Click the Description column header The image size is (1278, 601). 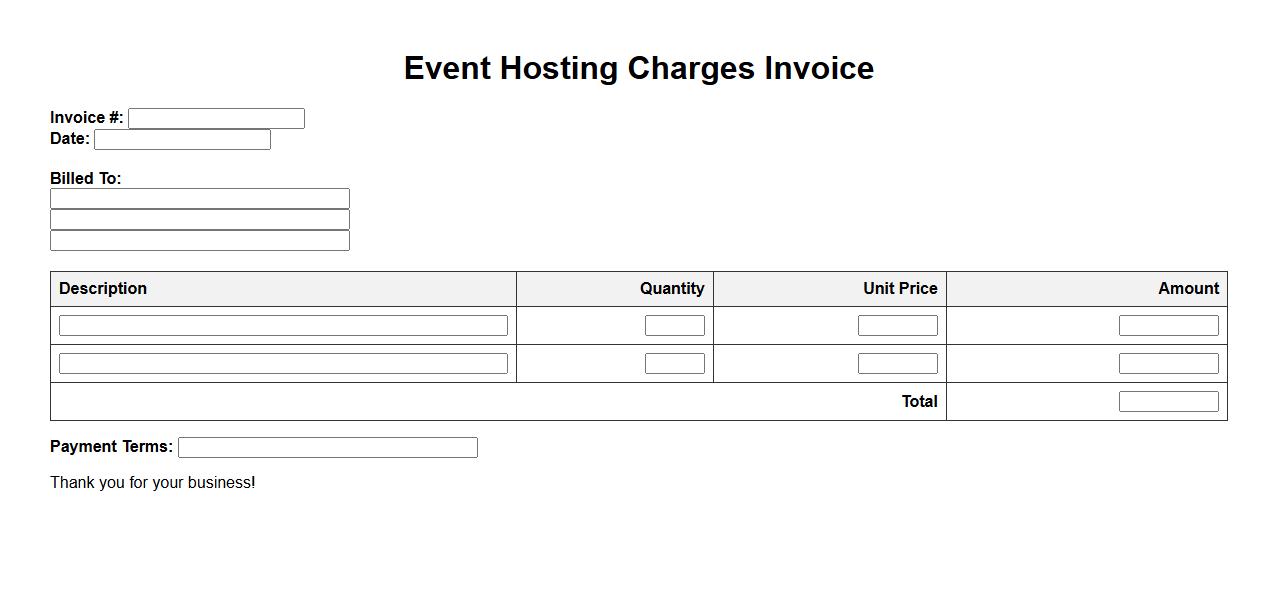pyautogui.click(x=103, y=288)
